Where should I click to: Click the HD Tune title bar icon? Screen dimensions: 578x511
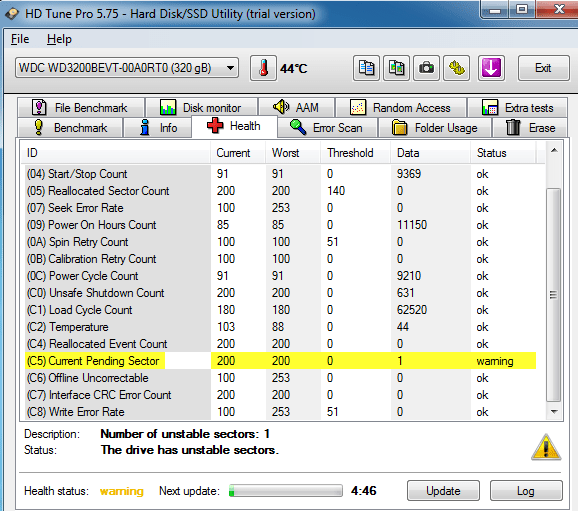(x=12, y=14)
